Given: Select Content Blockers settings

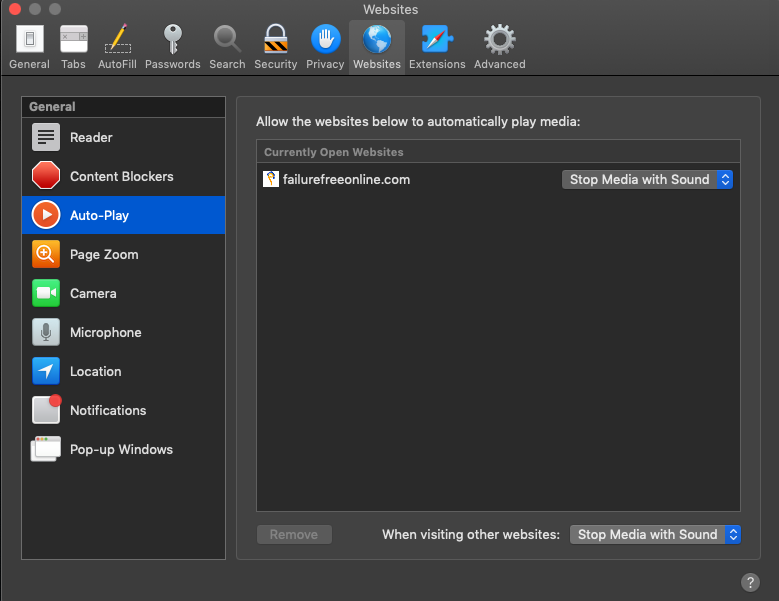Looking at the screenshot, I should click(x=123, y=176).
